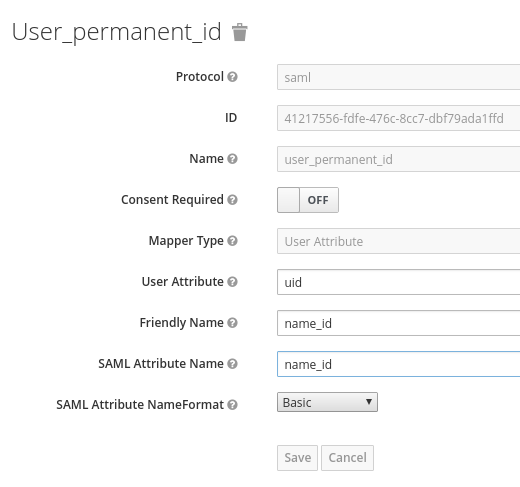Focus the User Attribute field containing uid
Viewport: 520px width, 487px height.
tap(398, 282)
